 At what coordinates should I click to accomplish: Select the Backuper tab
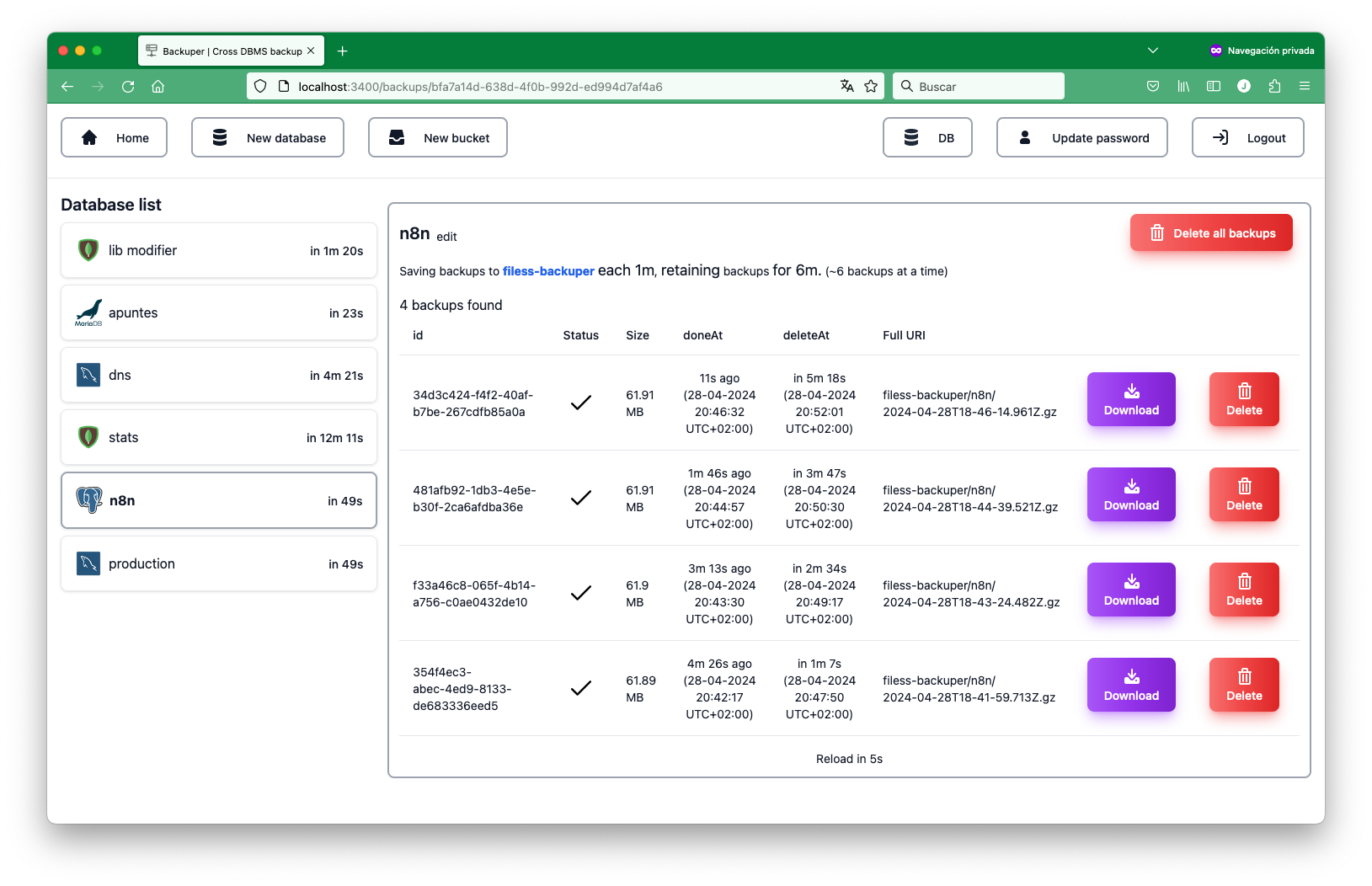click(x=231, y=51)
